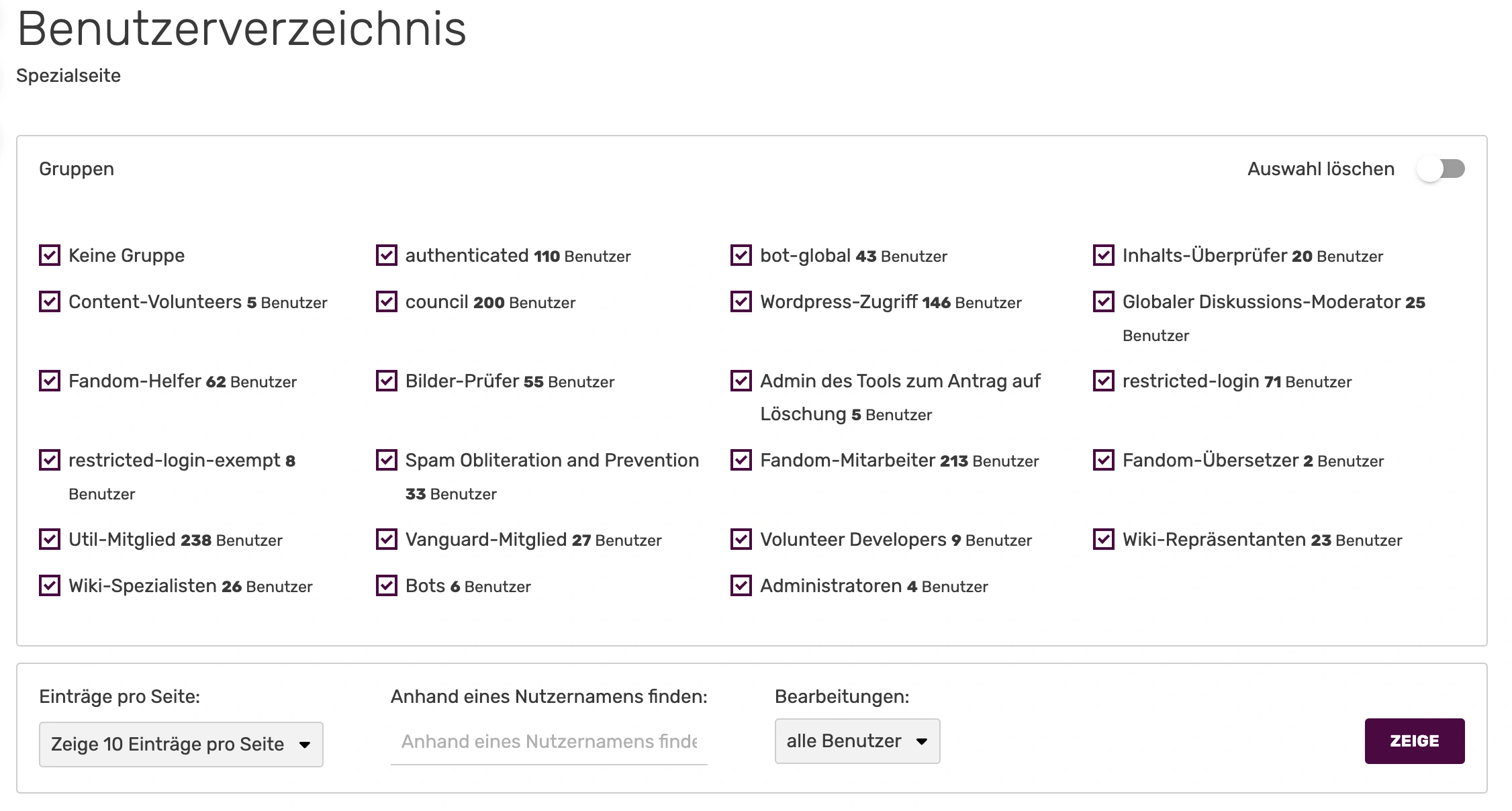Uncheck Content-Volunteers group
Screen dimensions: 1512x811
pos(50,302)
